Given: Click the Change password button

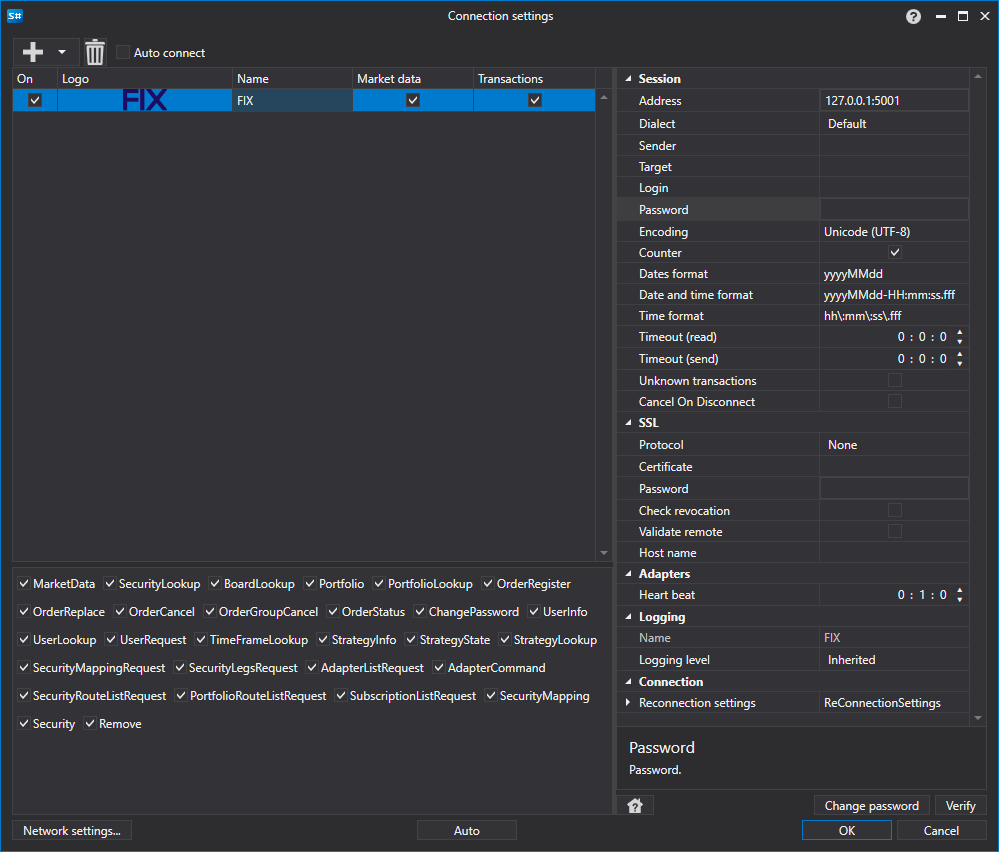Looking at the screenshot, I should coord(872,805).
